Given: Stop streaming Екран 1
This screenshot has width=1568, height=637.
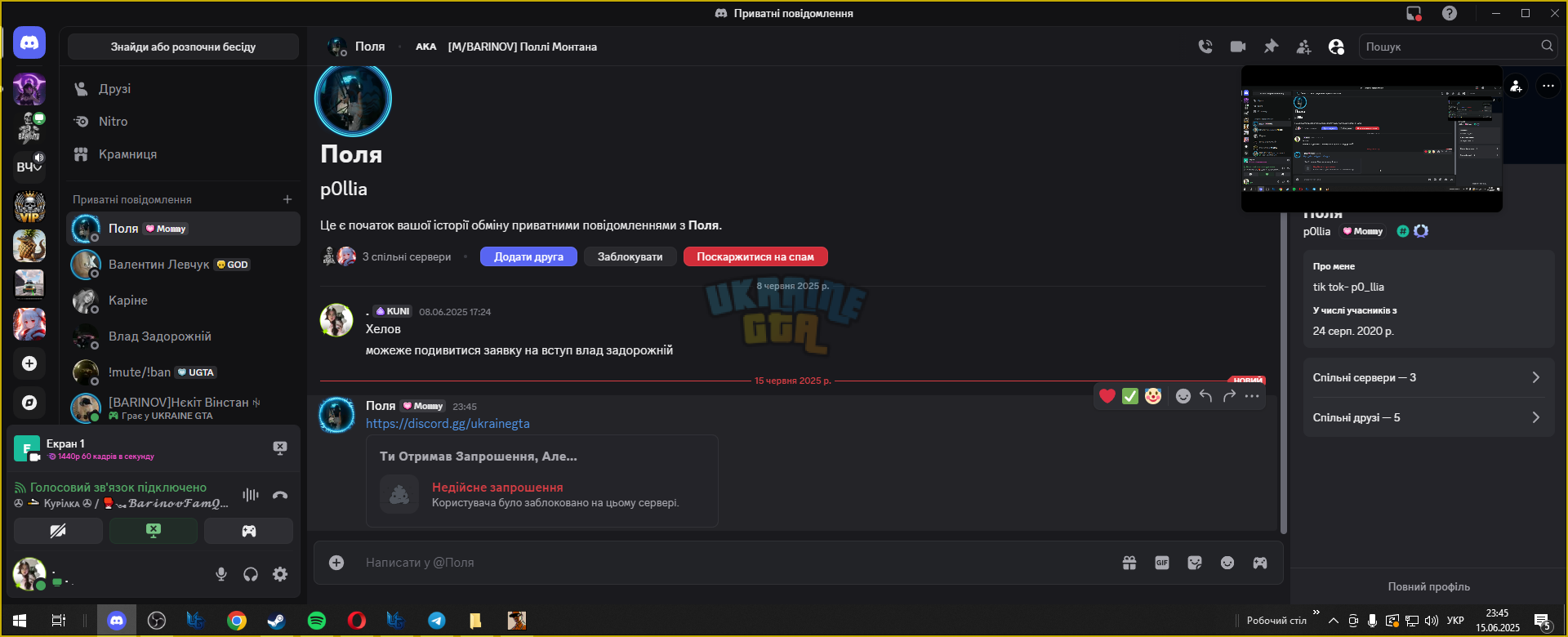Looking at the screenshot, I should coord(280,448).
